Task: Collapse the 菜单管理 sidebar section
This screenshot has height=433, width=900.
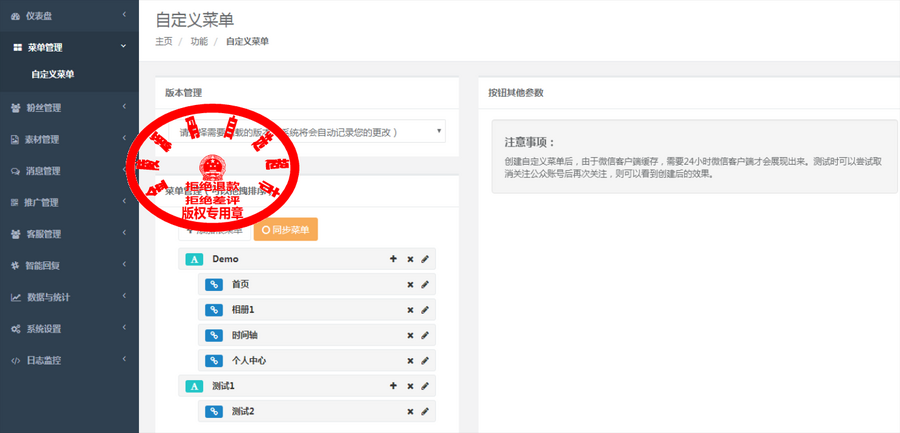Action: (69, 48)
